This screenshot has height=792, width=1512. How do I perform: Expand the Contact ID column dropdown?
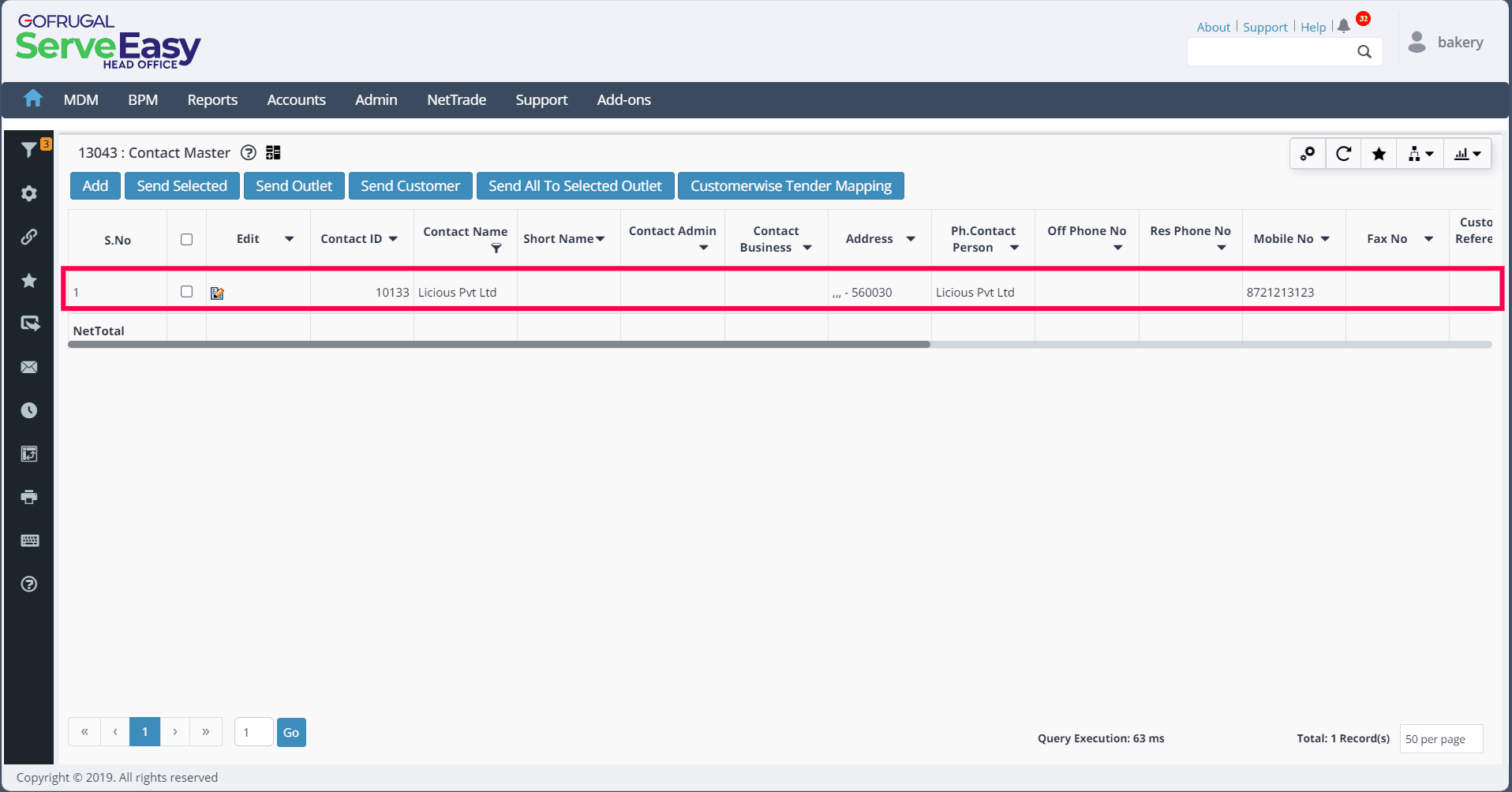pyautogui.click(x=393, y=239)
